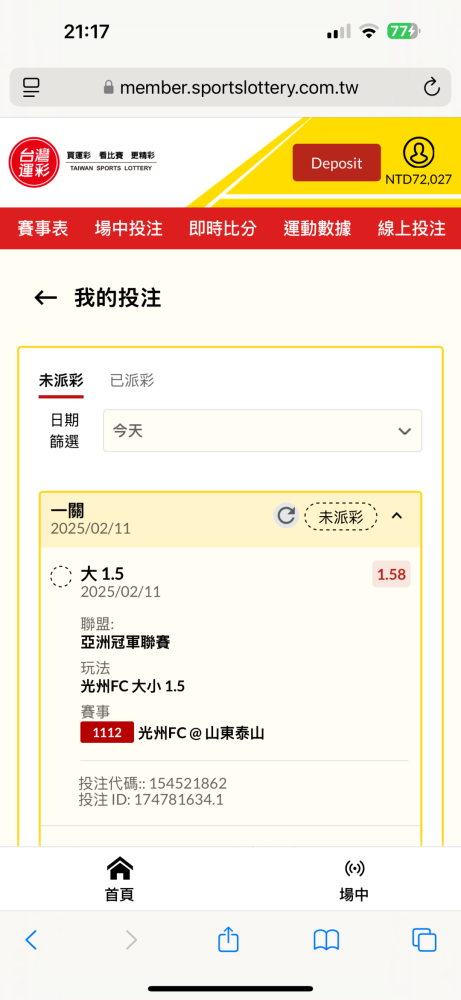
Task: Tap the Taiwan Sports Lottery logo
Action: [x=83, y=162]
